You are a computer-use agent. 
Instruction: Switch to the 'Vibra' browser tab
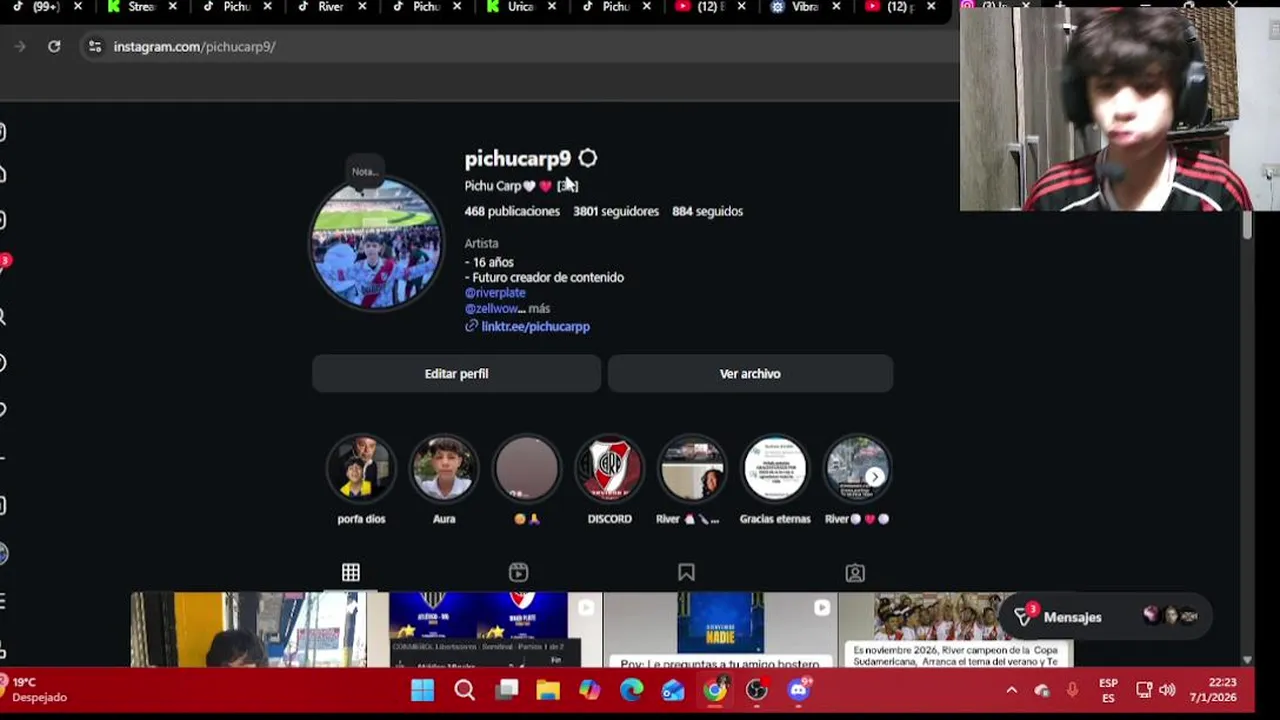805,7
